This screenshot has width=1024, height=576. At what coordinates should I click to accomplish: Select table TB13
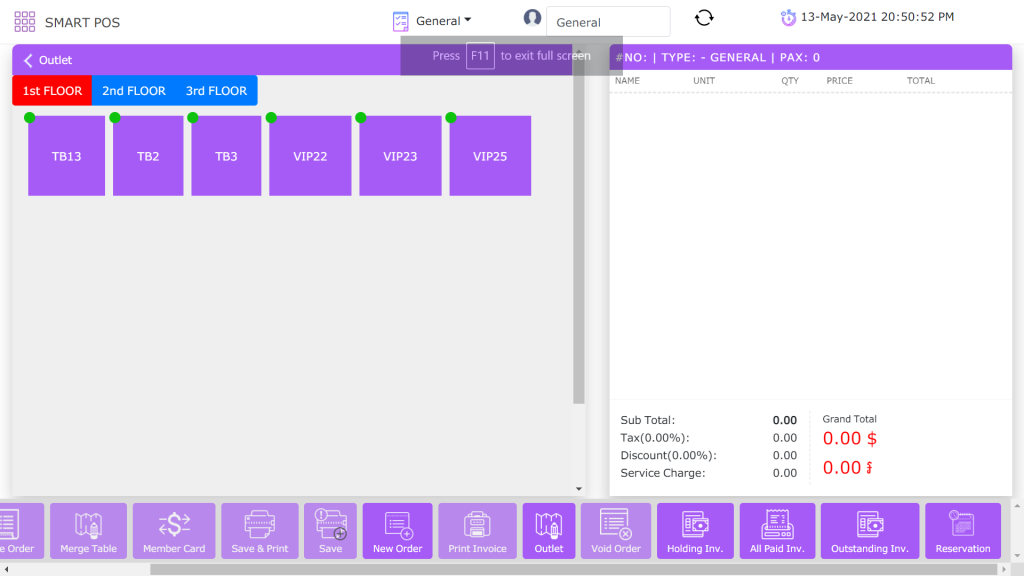click(67, 156)
